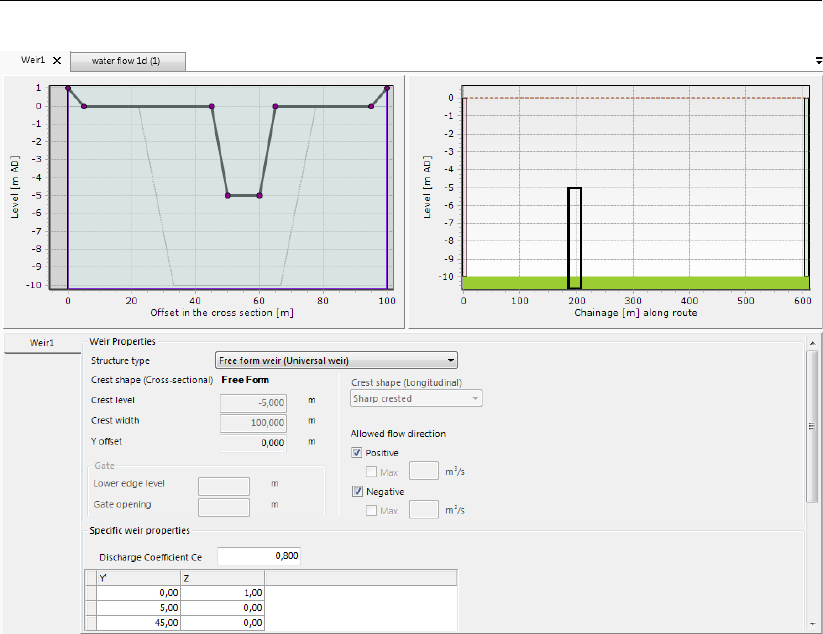Viewport: 823px width, 634px height.
Task: Select the weir rectangle in the chainage chart
Action: 575,238
